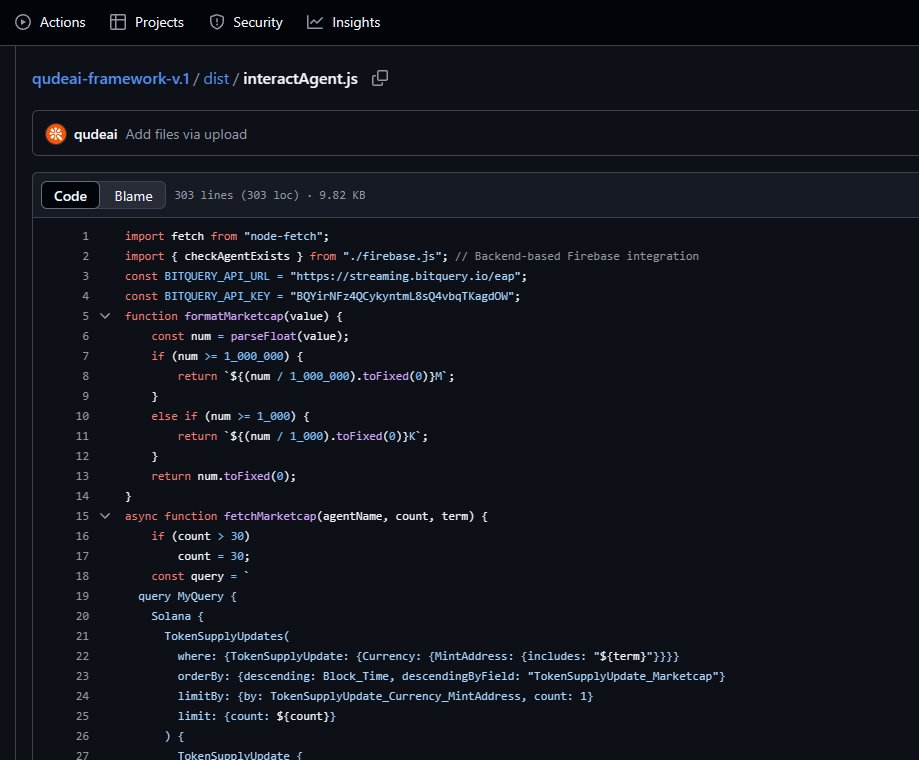
Task: Click the fetchMarketcap function name
Action: (270, 516)
